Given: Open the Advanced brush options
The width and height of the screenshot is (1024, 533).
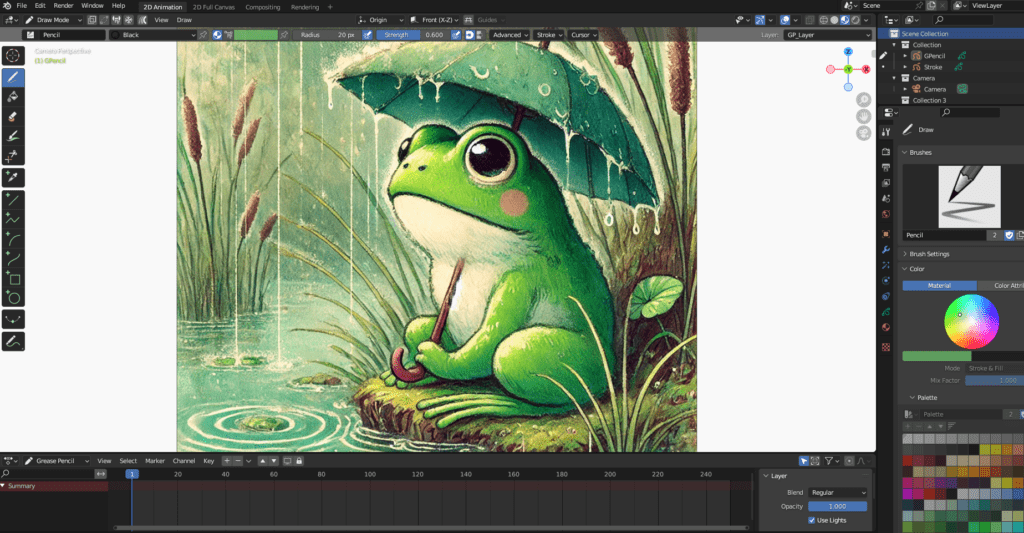Looking at the screenshot, I should [x=509, y=35].
